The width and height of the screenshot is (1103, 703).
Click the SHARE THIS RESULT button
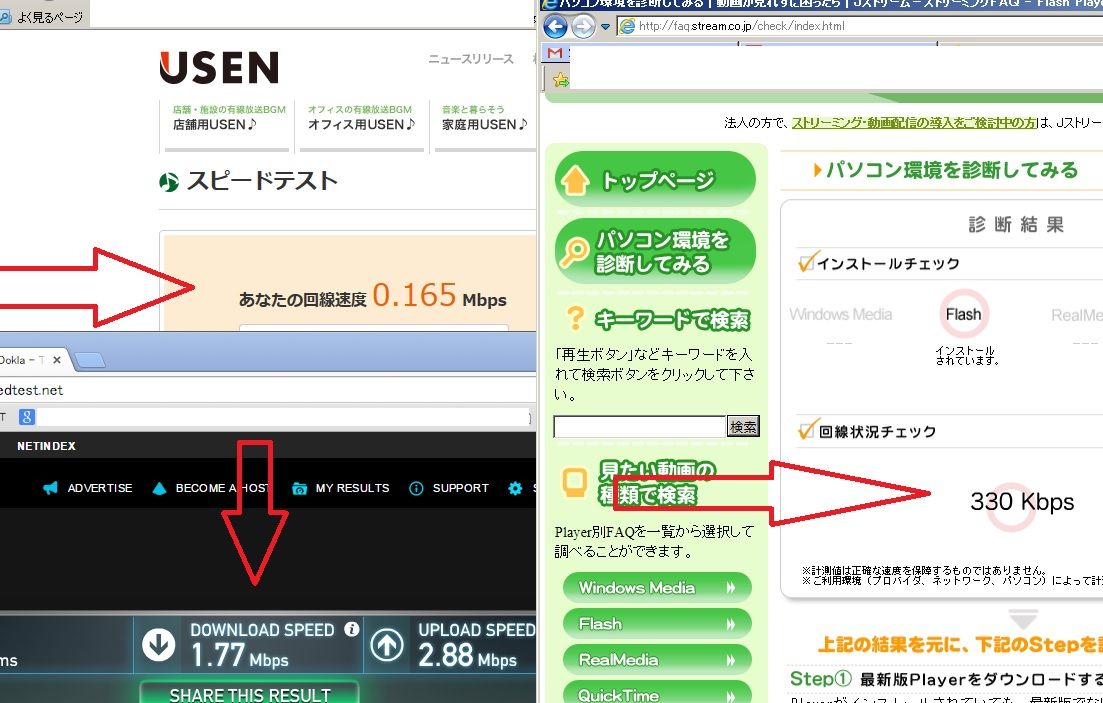(x=250, y=693)
